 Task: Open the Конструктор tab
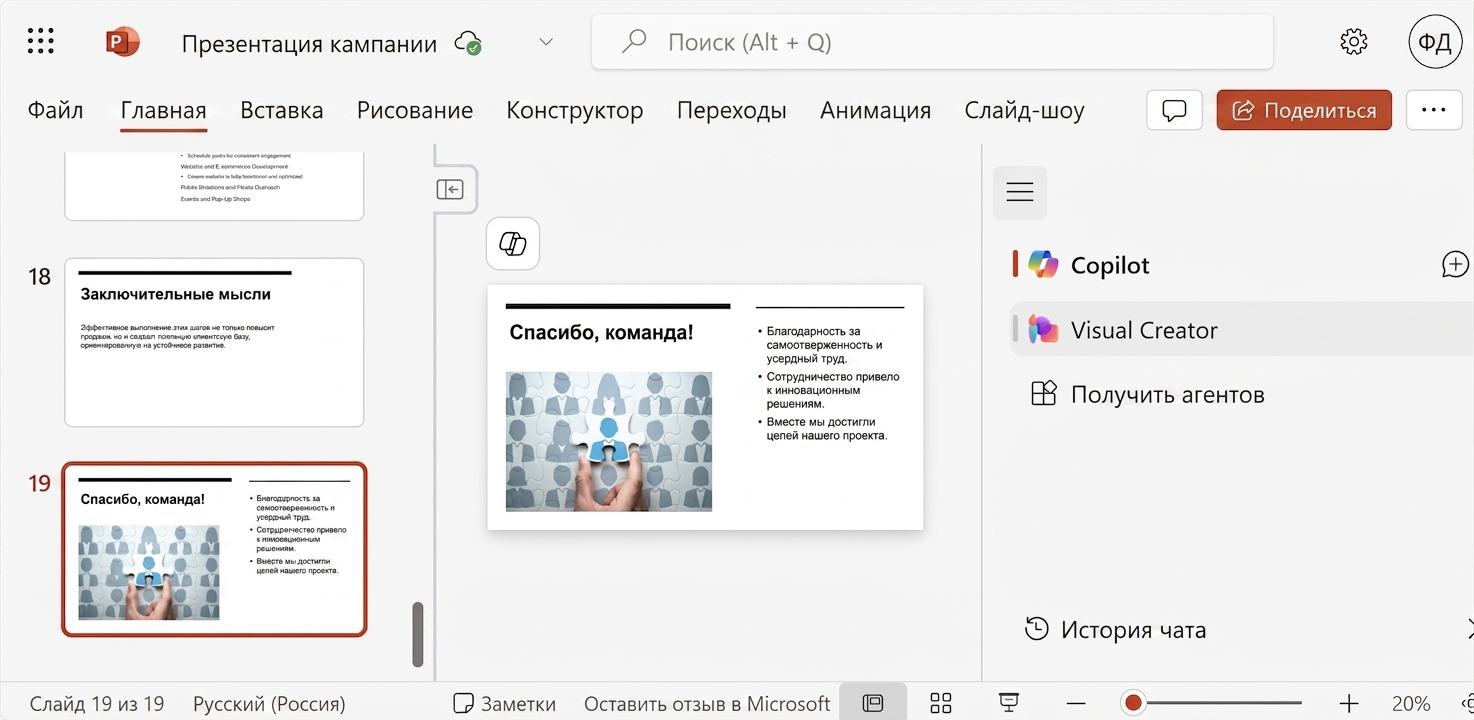pos(575,110)
